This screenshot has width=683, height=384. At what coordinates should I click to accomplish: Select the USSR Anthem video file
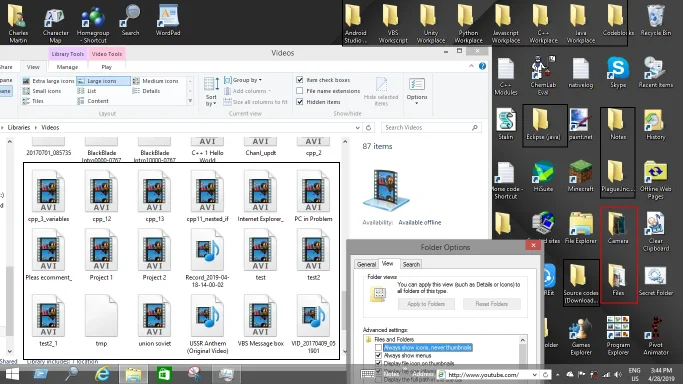tap(207, 324)
